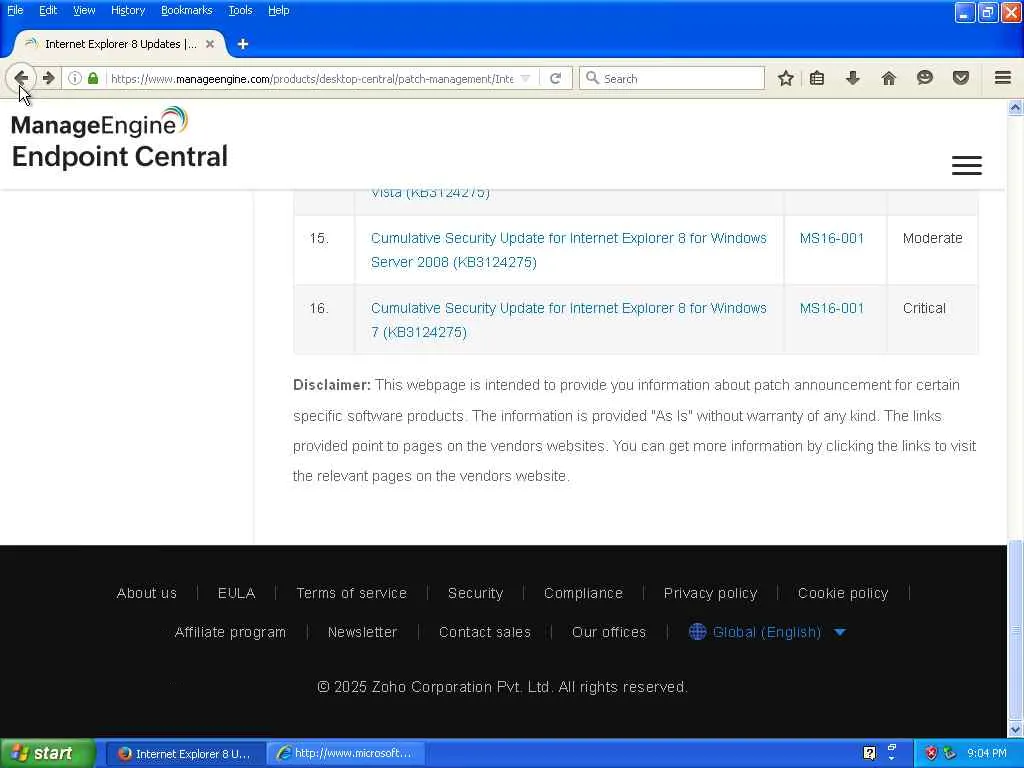Open the EULA footer link
This screenshot has height=768, width=1024.
pos(236,593)
